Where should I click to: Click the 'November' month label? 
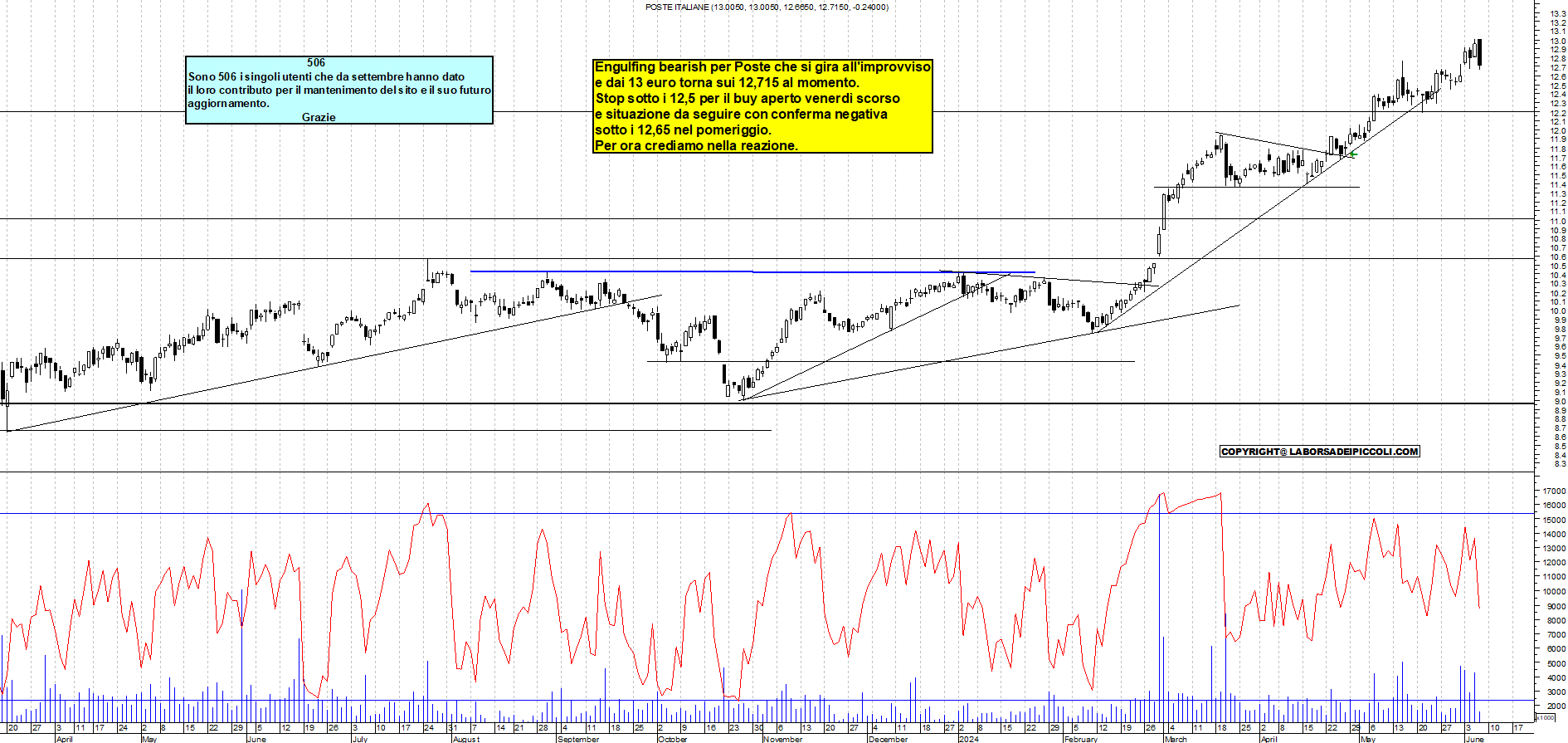coord(782,739)
